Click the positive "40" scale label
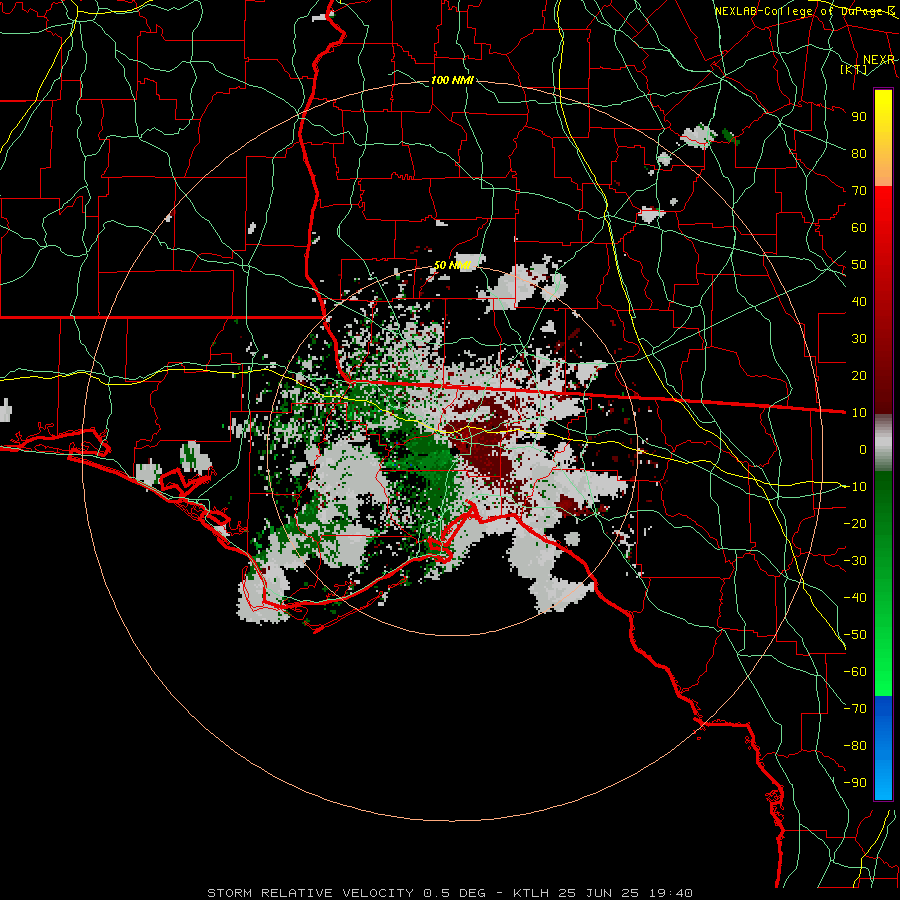This screenshot has width=900, height=900. click(859, 302)
